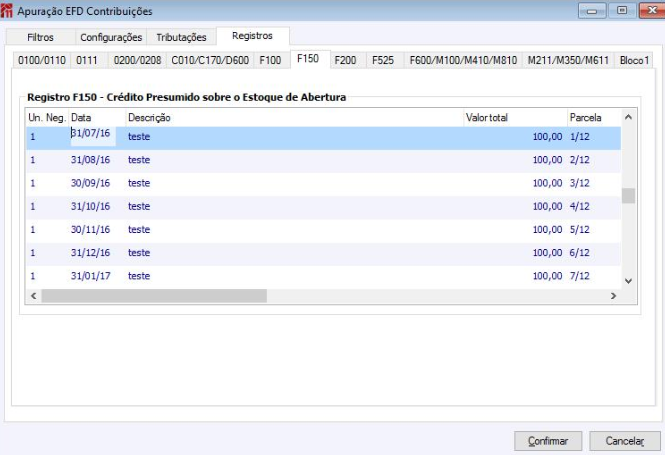Click the up arrow of vertical scrollbar
Image resolution: width=665 pixels, height=455 pixels.
click(x=629, y=117)
